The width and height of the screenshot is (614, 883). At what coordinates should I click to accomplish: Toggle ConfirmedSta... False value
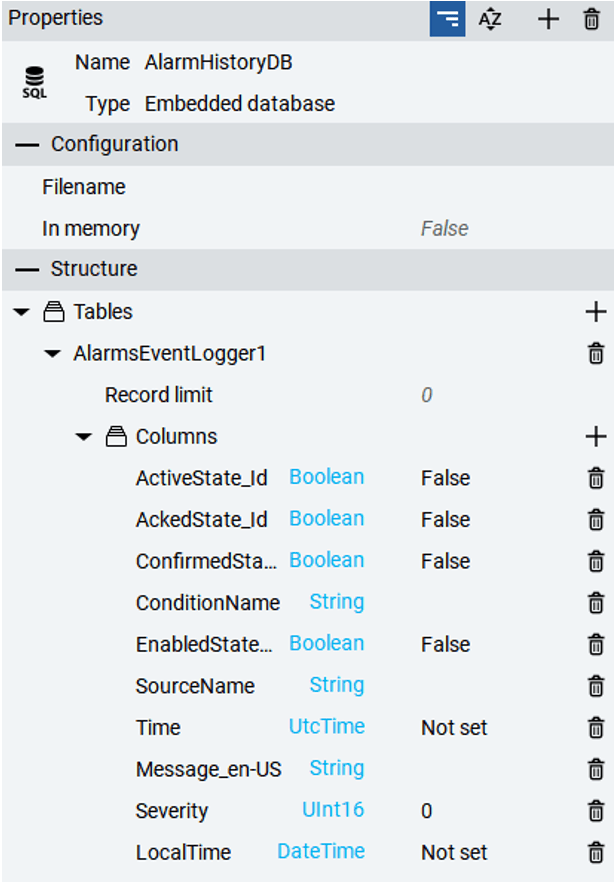coord(446,561)
